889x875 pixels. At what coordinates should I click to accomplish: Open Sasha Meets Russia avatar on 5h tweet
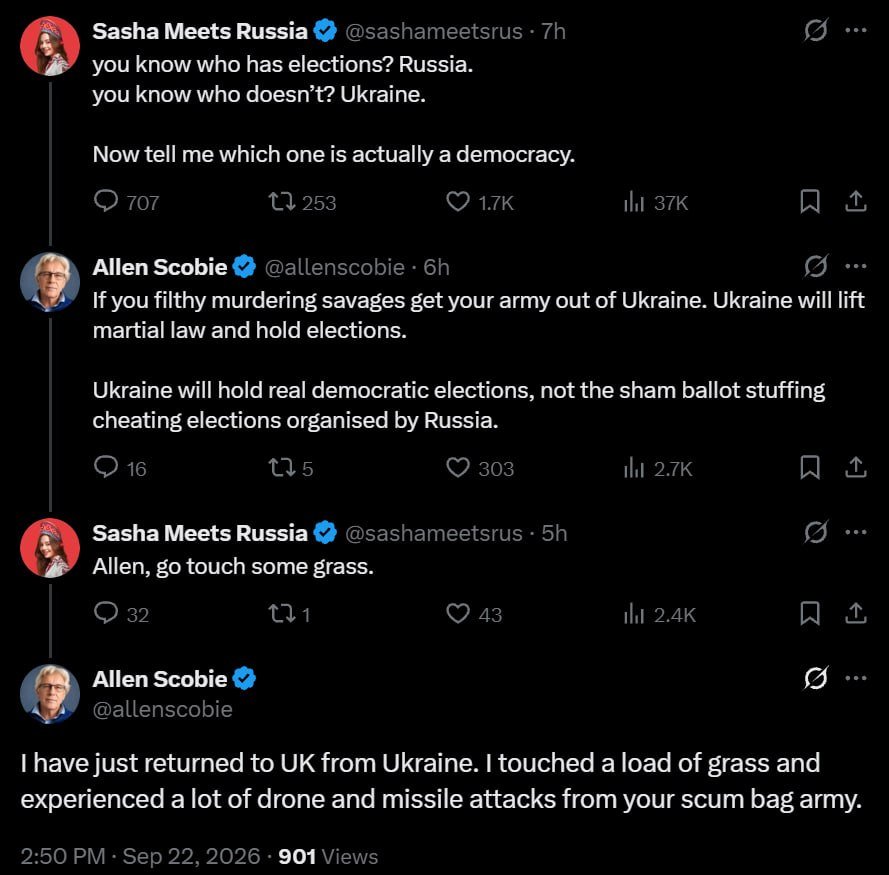(50, 548)
